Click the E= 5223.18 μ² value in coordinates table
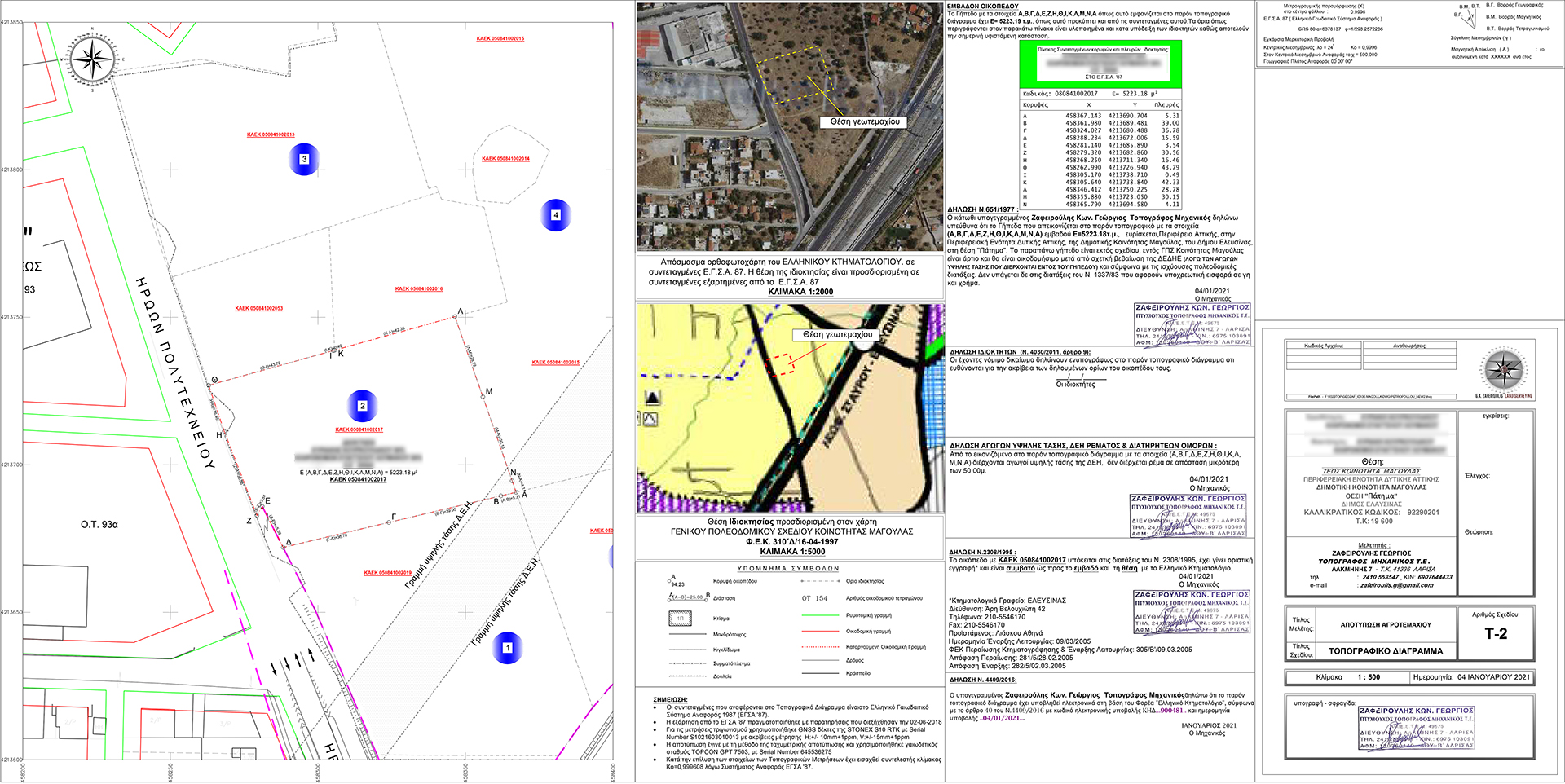 click(x=1135, y=94)
